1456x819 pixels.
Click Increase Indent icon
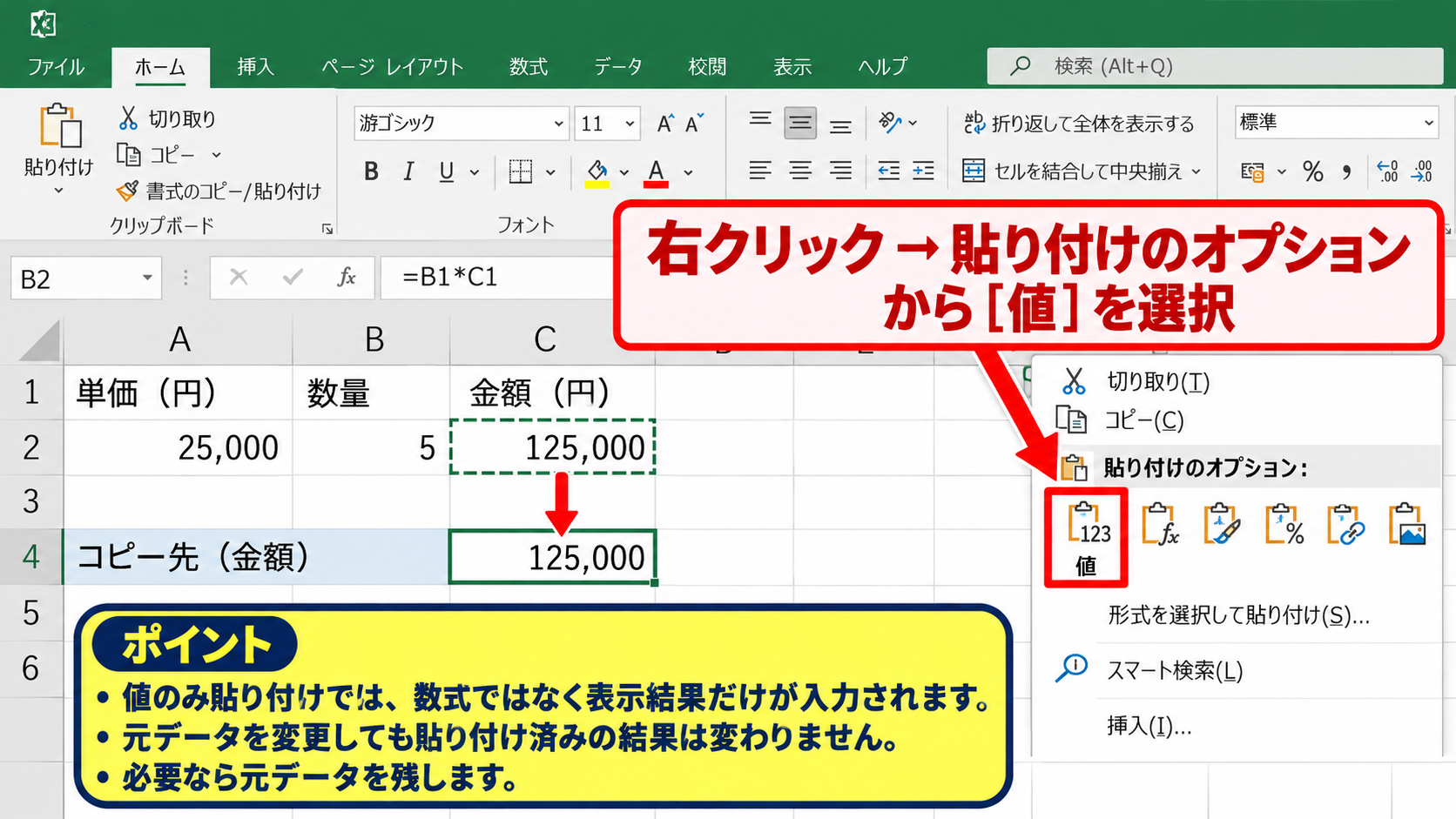(x=924, y=171)
